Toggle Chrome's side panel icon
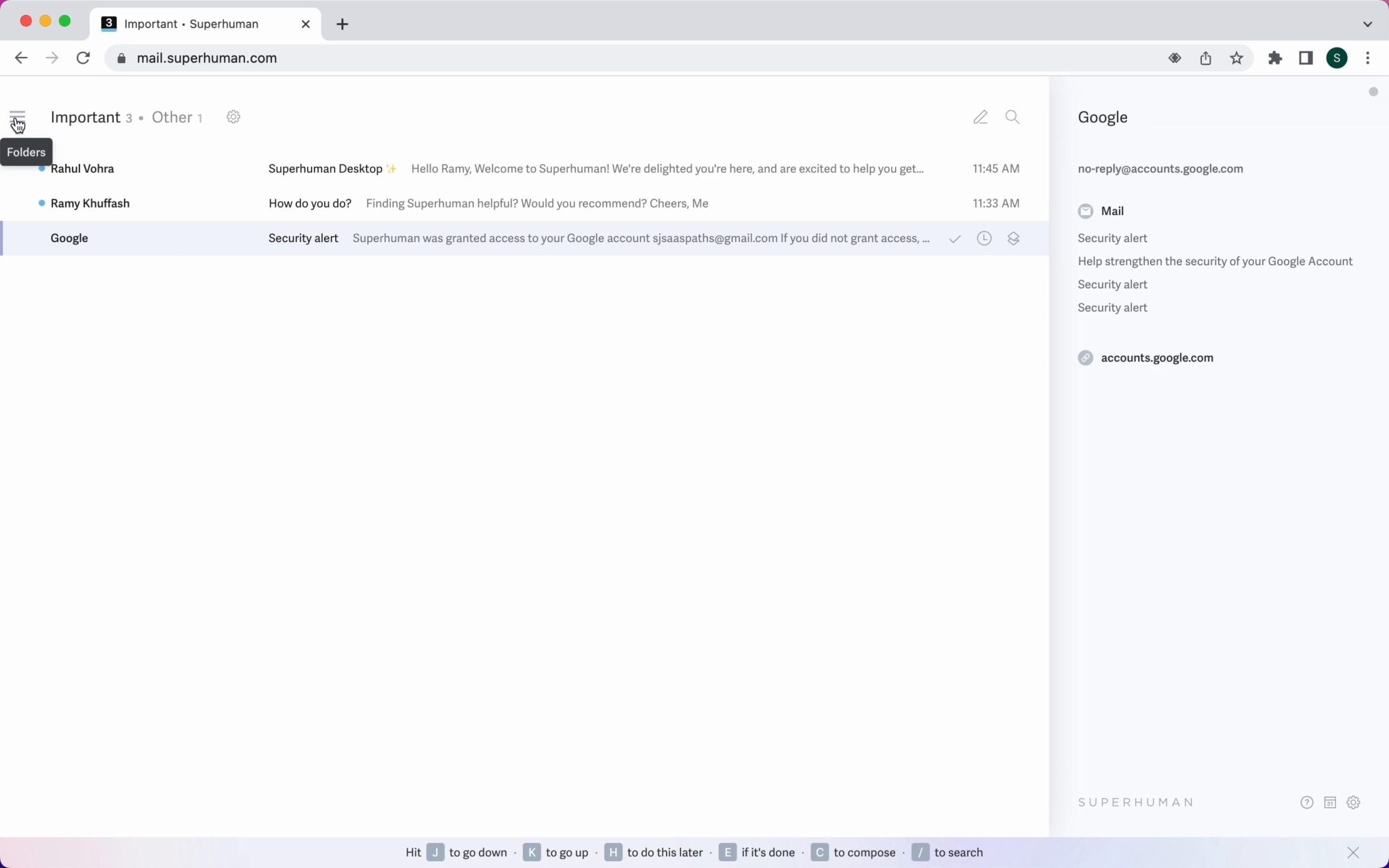The width and height of the screenshot is (1389, 868). (1305, 58)
